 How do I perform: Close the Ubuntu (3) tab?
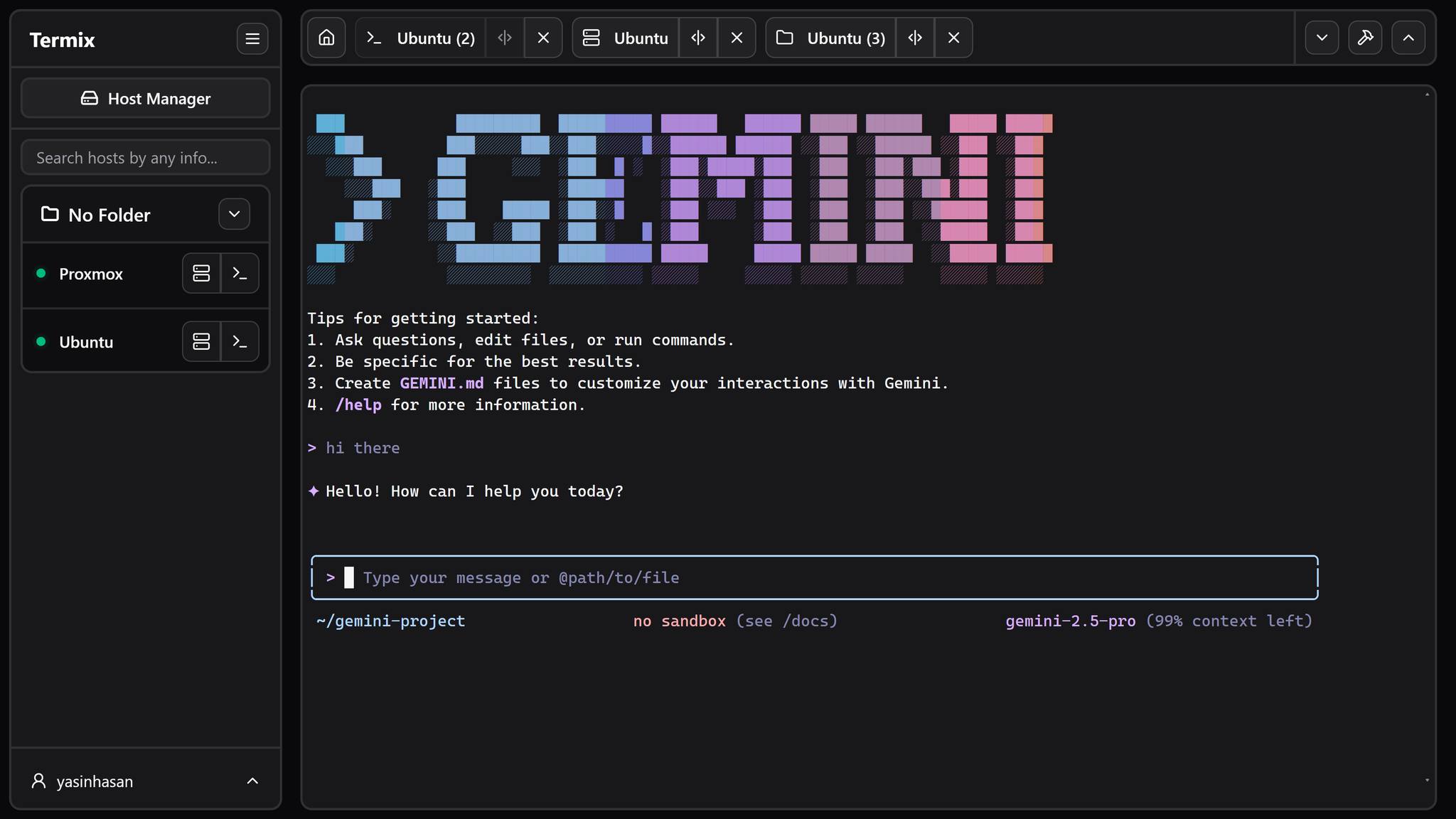pos(953,38)
